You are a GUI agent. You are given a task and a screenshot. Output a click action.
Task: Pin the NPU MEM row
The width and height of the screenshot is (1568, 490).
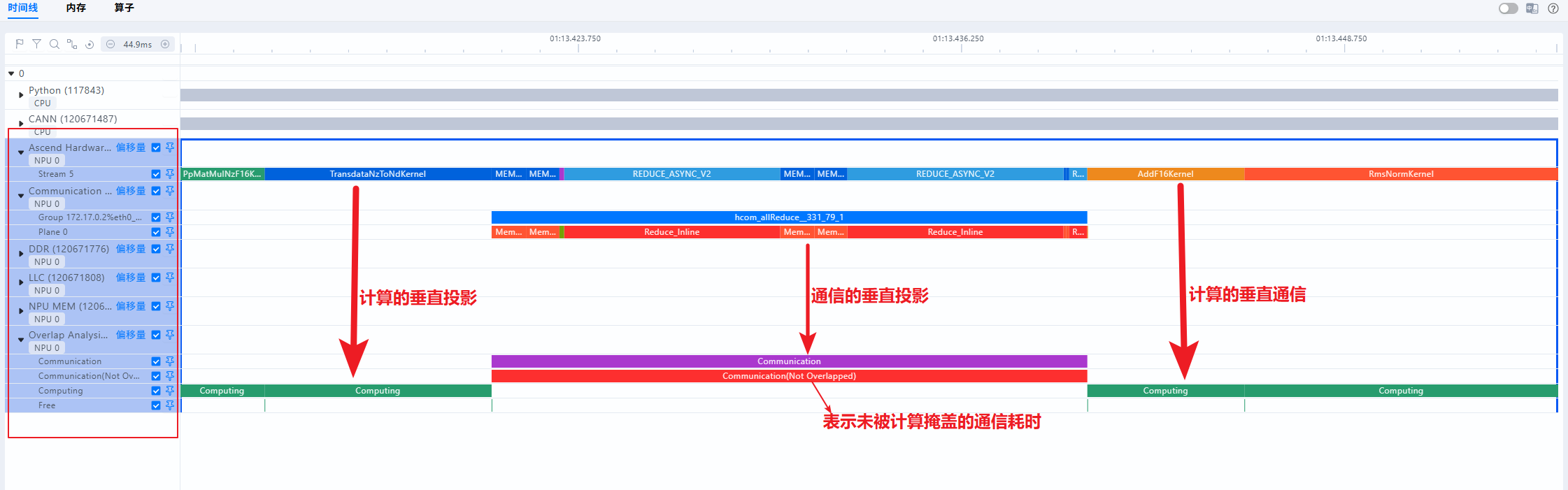click(x=170, y=306)
